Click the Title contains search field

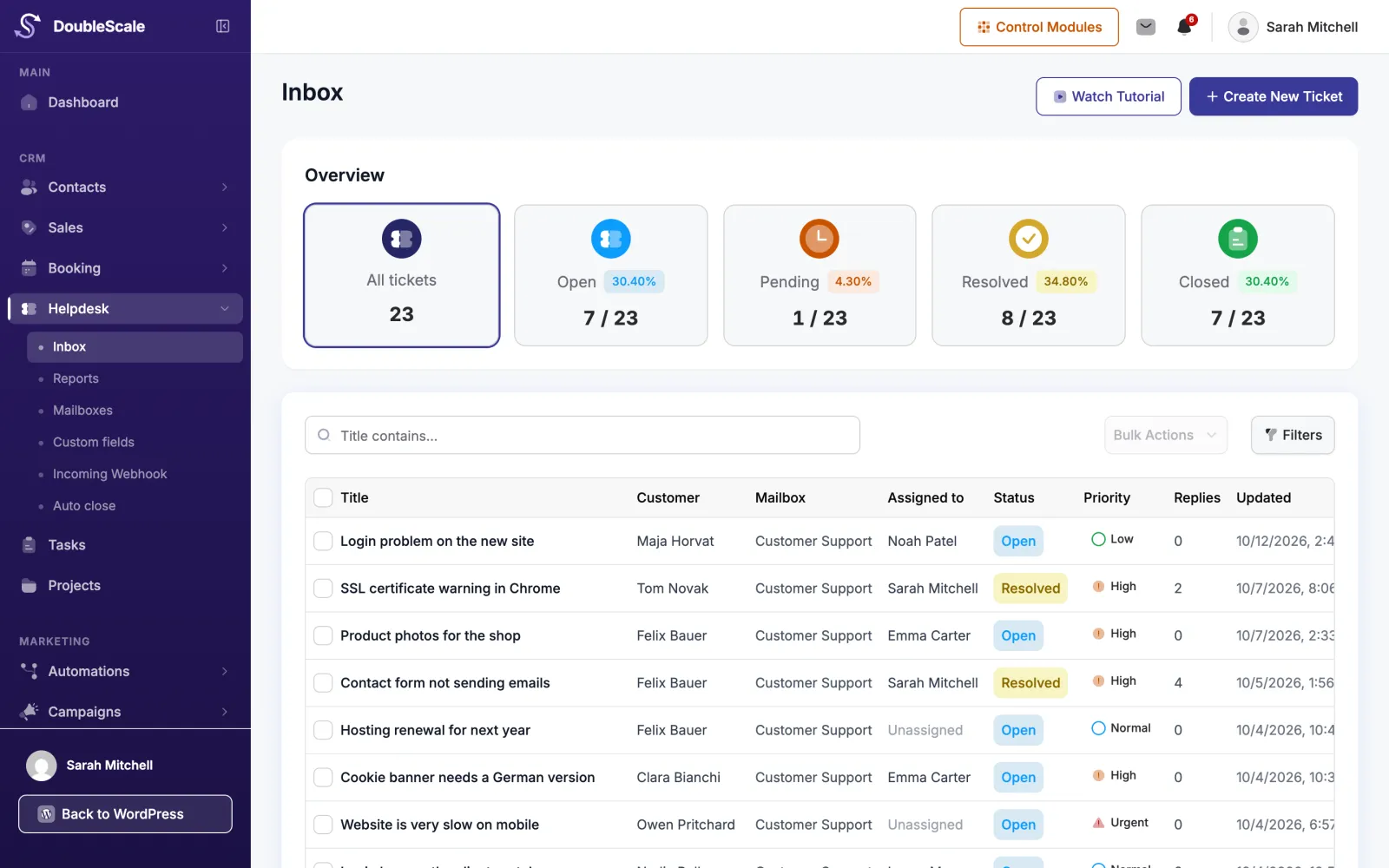click(x=583, y=435)
